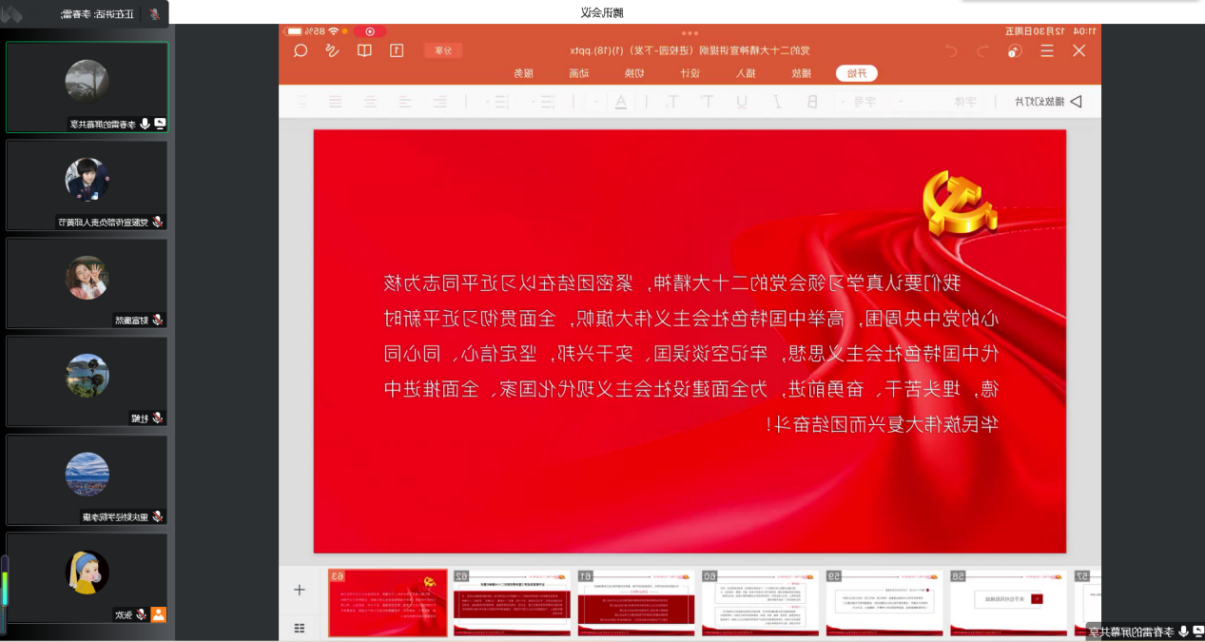This screenshot has height=642, width=1205.
Task: Click the 李春蕾的屏幕共享 label on the shared screen
Action: (1133, 631)
